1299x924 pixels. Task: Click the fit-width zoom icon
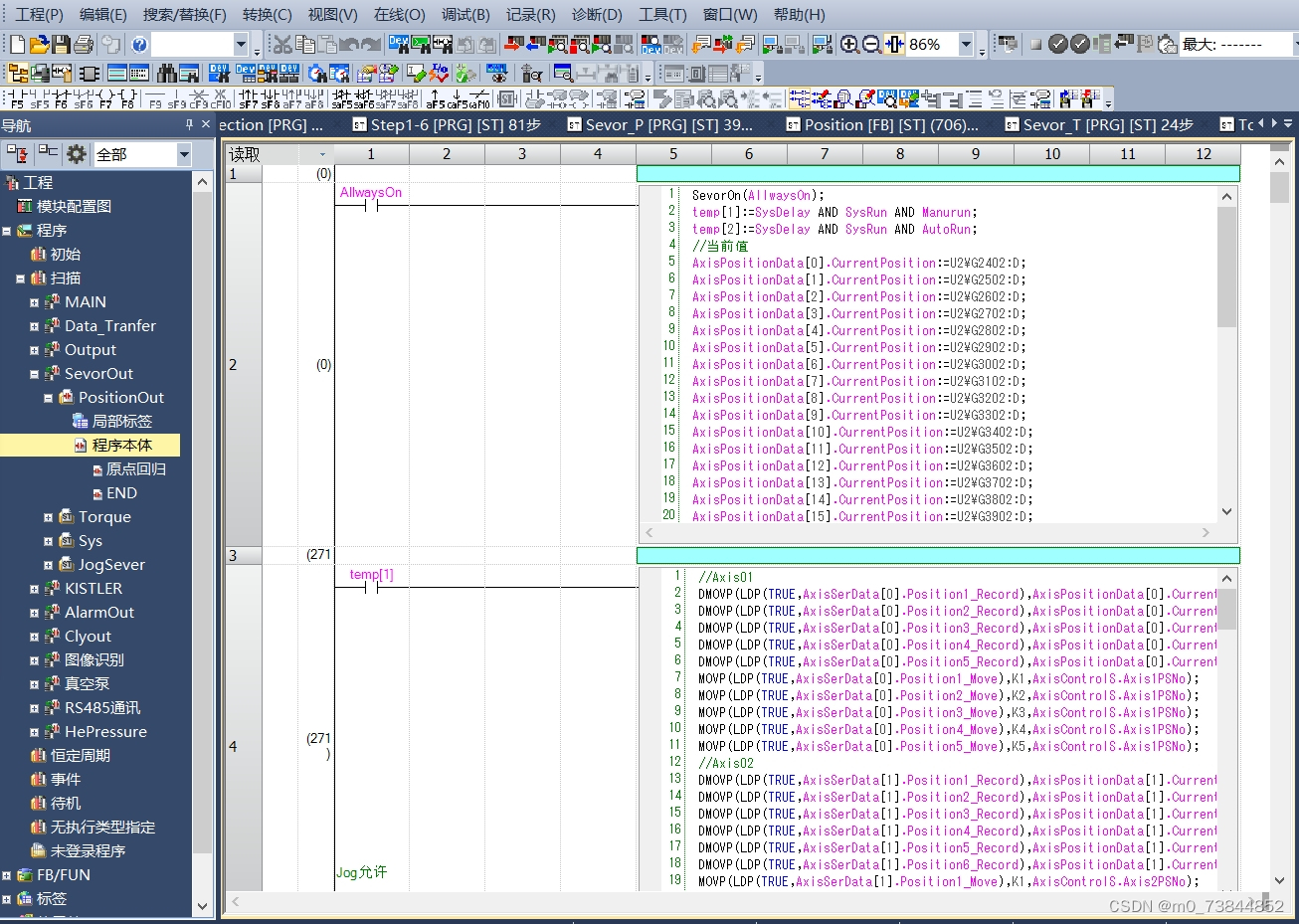pos(894,44)
